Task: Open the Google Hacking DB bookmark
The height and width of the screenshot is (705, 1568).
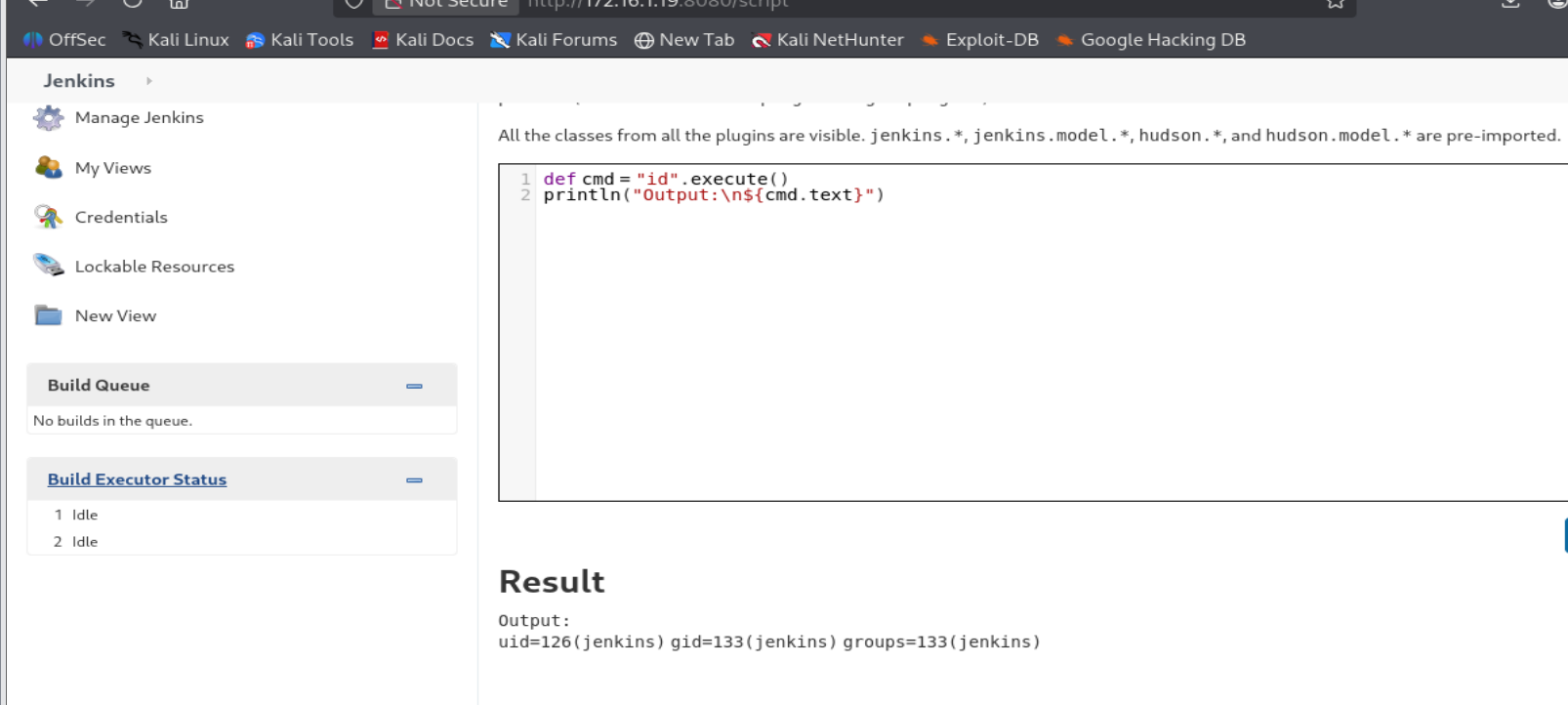Action: [x=1151, y=40]
